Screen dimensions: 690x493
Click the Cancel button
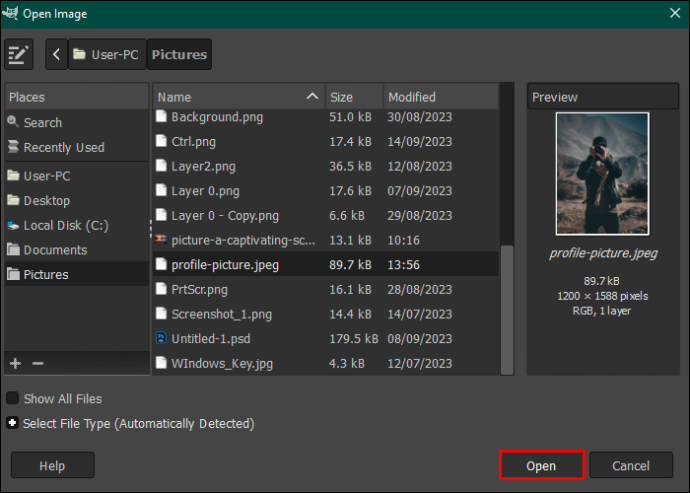(x=631, y=465)
